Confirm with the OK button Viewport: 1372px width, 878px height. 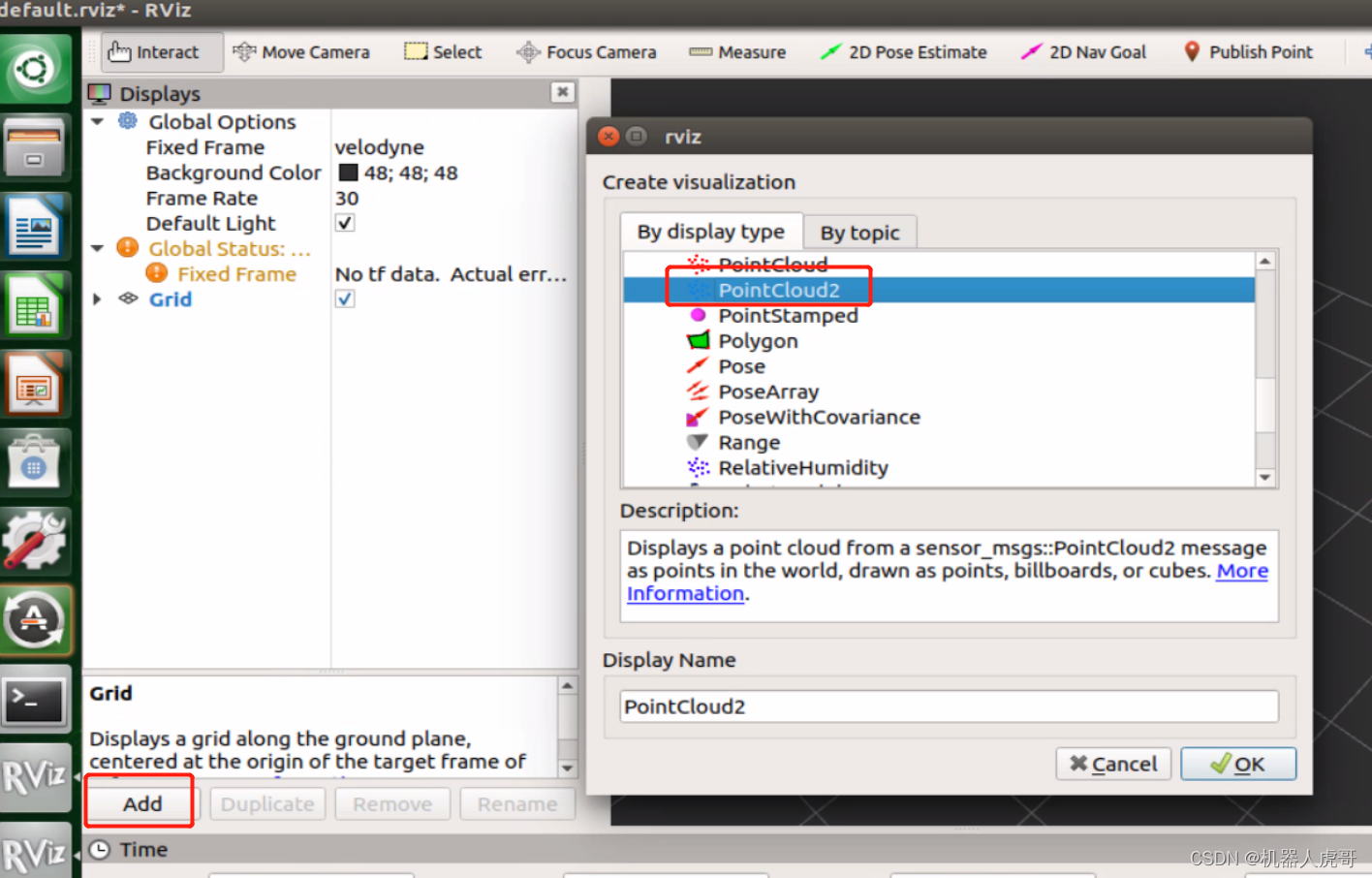[1238, 764]
